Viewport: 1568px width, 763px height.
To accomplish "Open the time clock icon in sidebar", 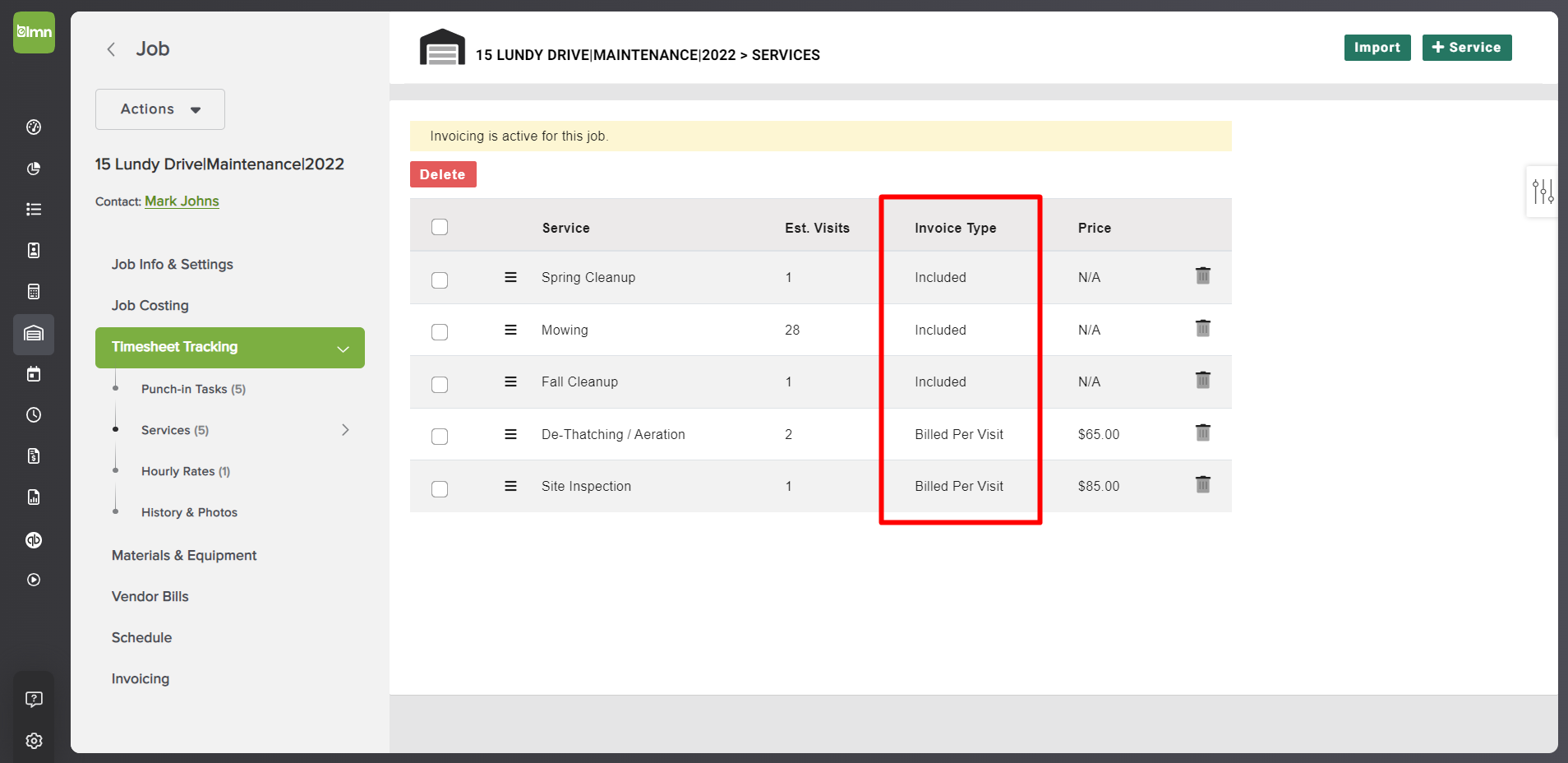I will 33,414.
